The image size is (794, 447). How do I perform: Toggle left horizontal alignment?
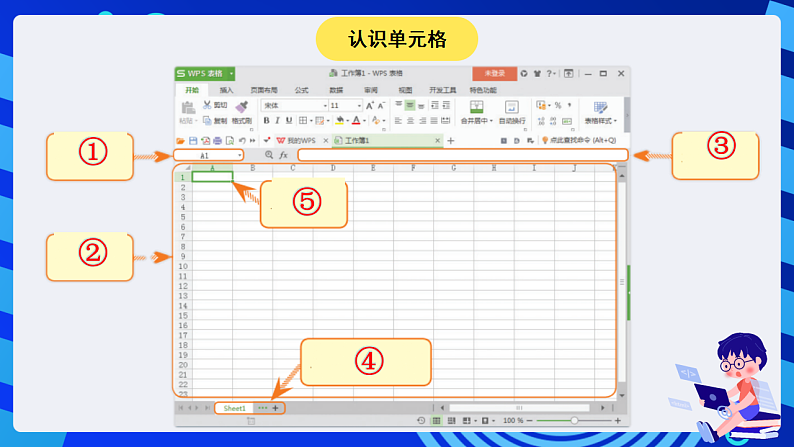coord(398,120)
